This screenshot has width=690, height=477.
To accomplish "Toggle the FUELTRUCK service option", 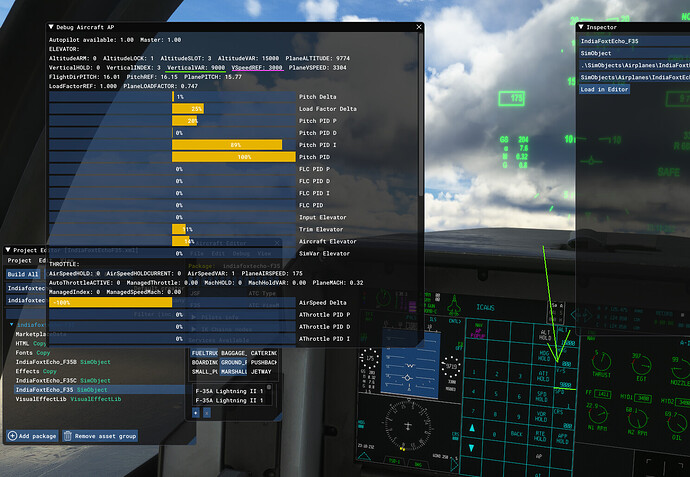I will [205, 353].
